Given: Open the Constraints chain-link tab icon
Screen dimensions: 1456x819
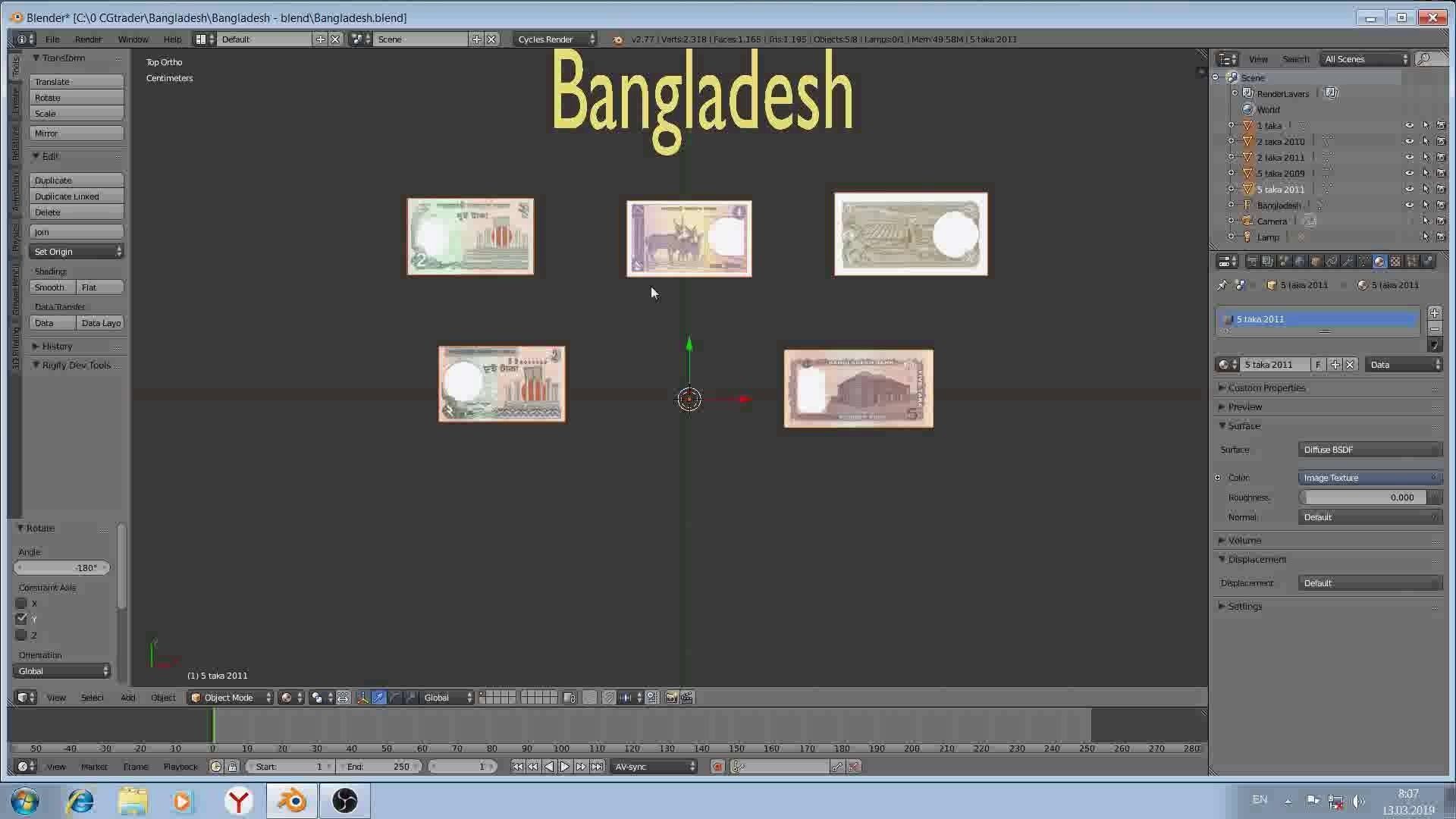Looking at the screenshot, I should (1332, 261).
